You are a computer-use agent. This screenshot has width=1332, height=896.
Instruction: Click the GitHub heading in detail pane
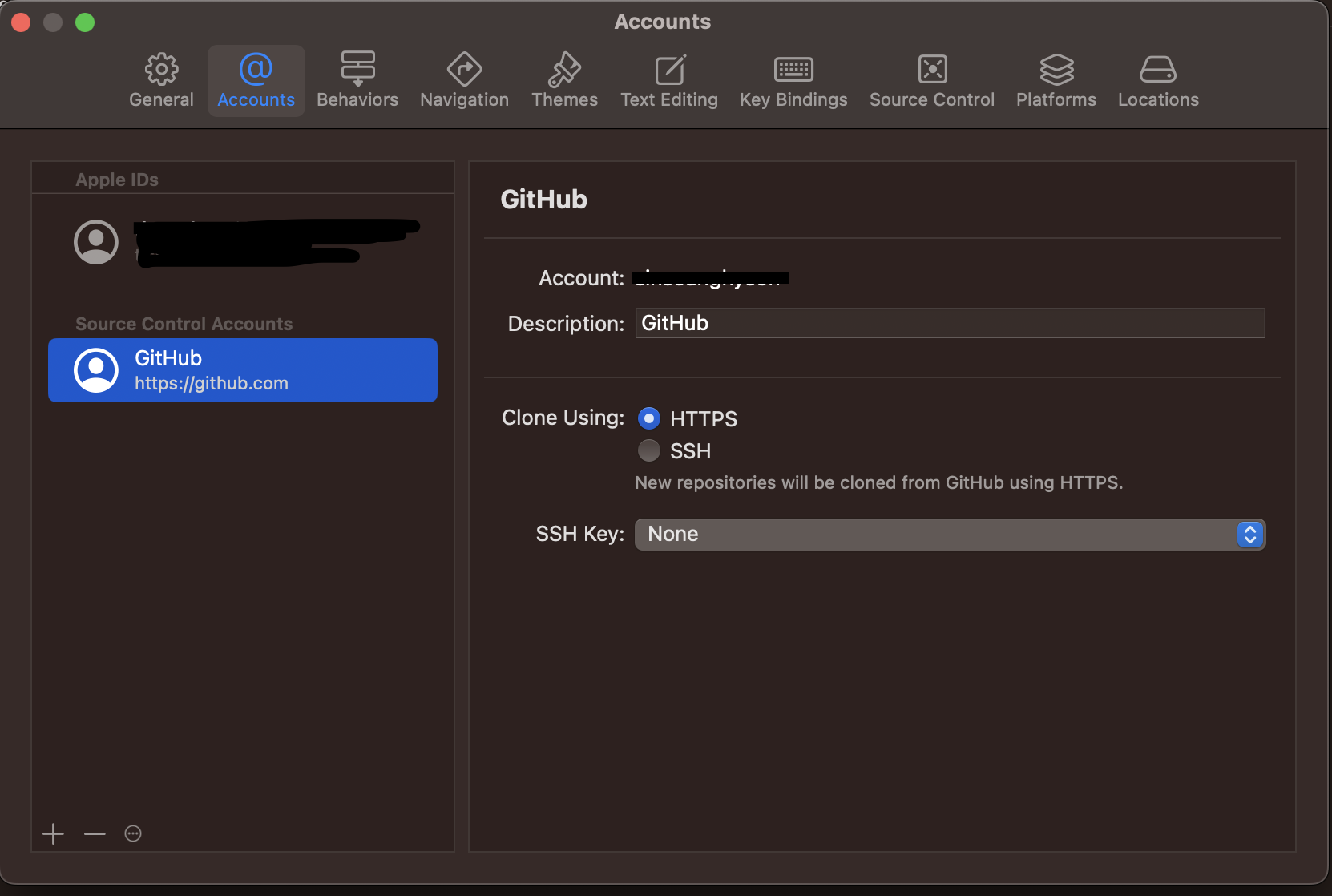[x=544, y=200]
